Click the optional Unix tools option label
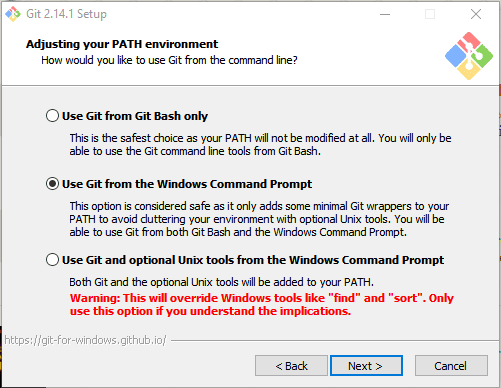This screenshot has height=388, width=501. (x=253, y=260)
